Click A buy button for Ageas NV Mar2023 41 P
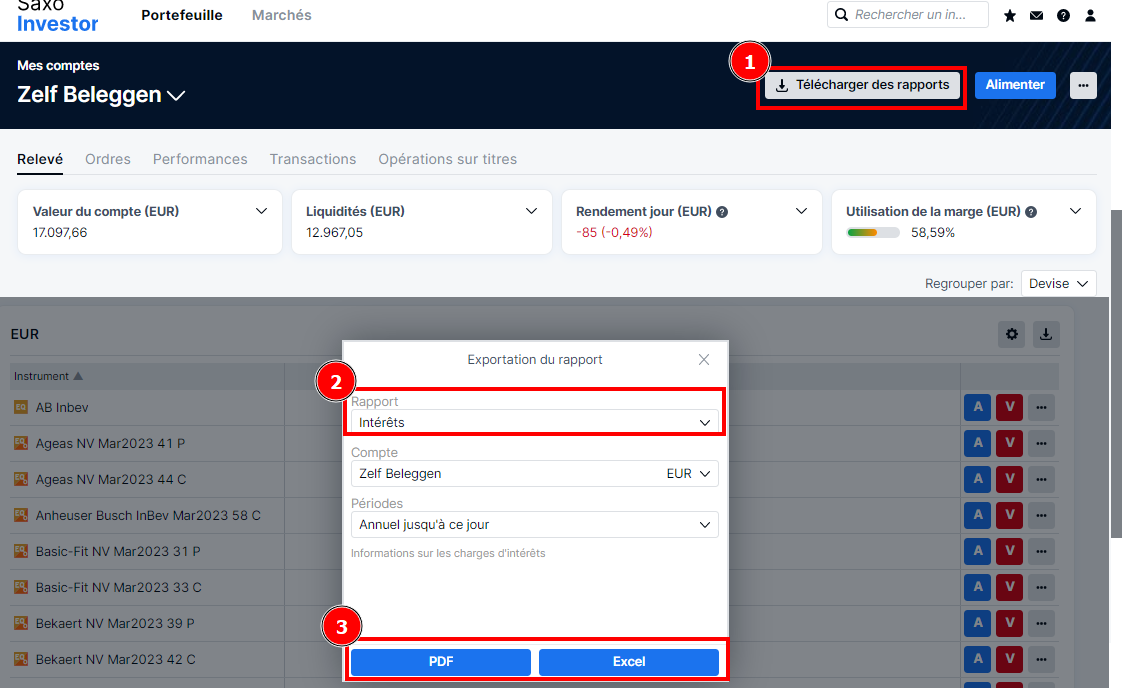The image size is (1122, 691). tap(977, 443)
